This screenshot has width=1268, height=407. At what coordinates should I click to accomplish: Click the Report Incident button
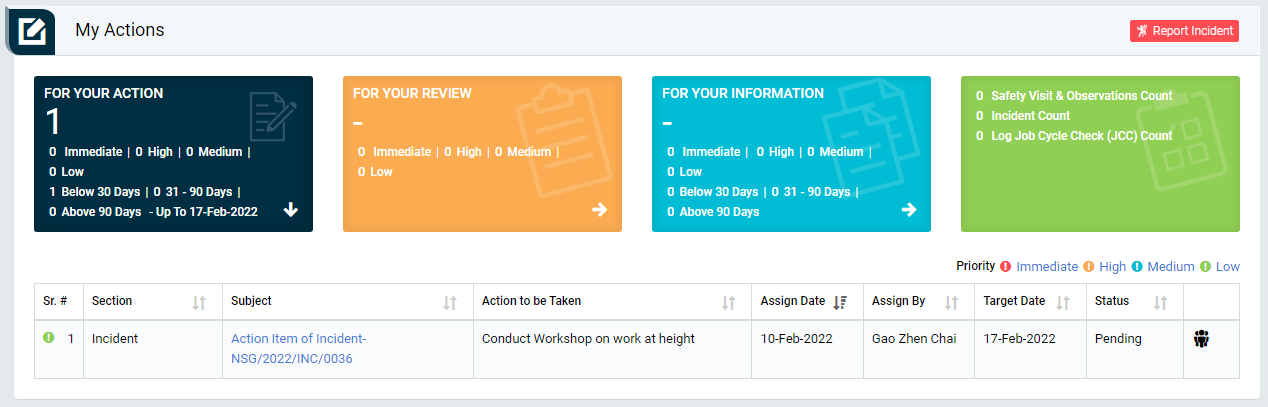coord(1184,31)
